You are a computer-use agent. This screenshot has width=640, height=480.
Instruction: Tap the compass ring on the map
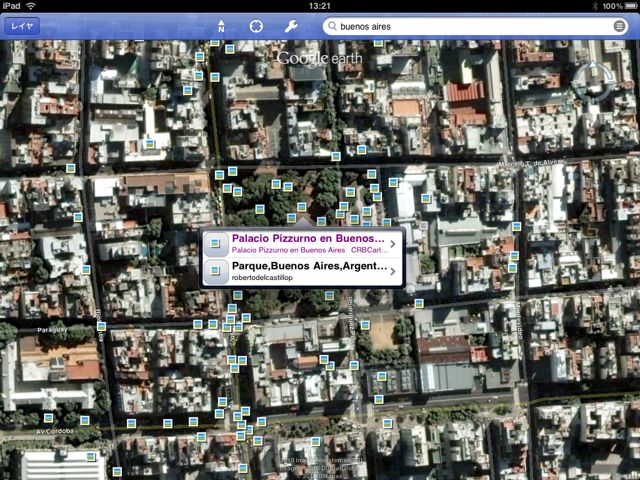(593, 83)
